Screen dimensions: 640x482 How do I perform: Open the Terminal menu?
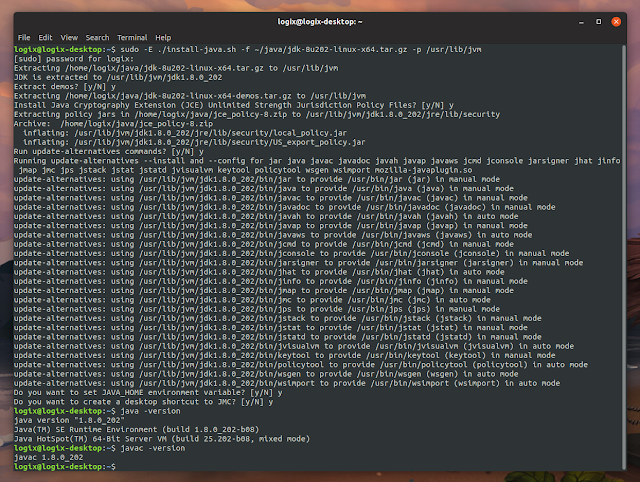(x=132, y=38)
